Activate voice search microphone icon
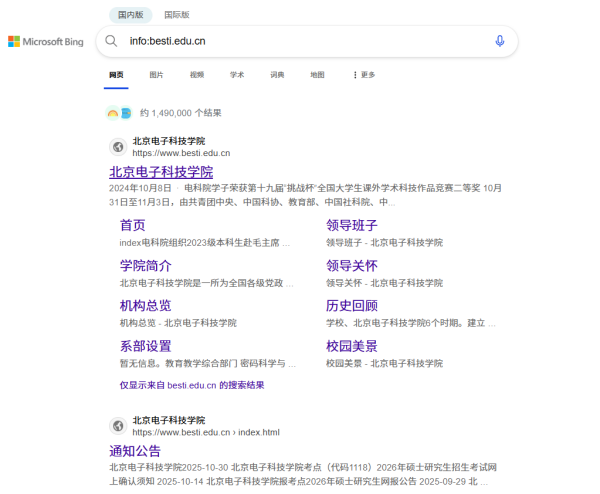600x494 pixels. [x=499, y=41]
